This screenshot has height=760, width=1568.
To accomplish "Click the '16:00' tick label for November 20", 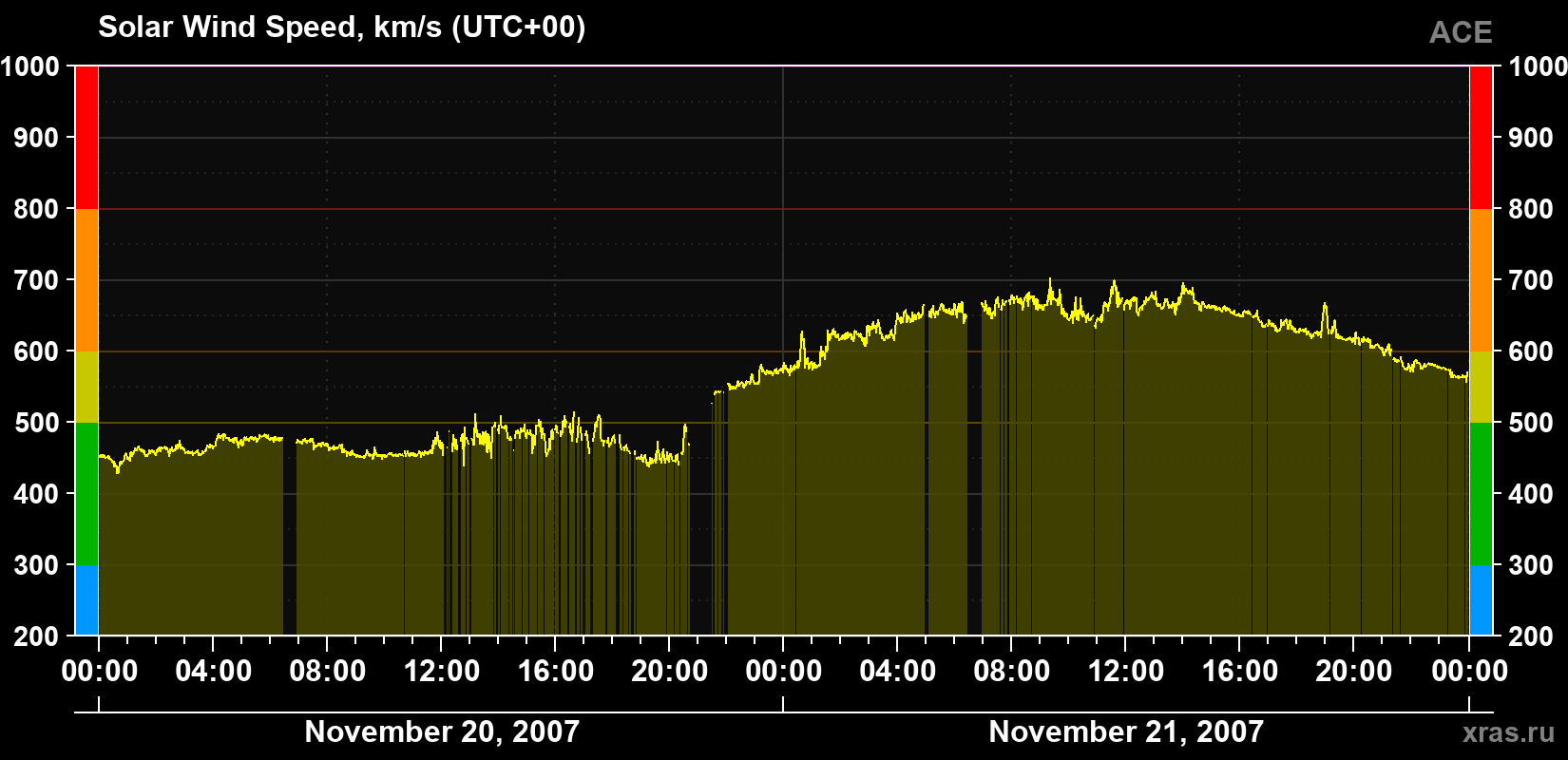I will 556,672.
